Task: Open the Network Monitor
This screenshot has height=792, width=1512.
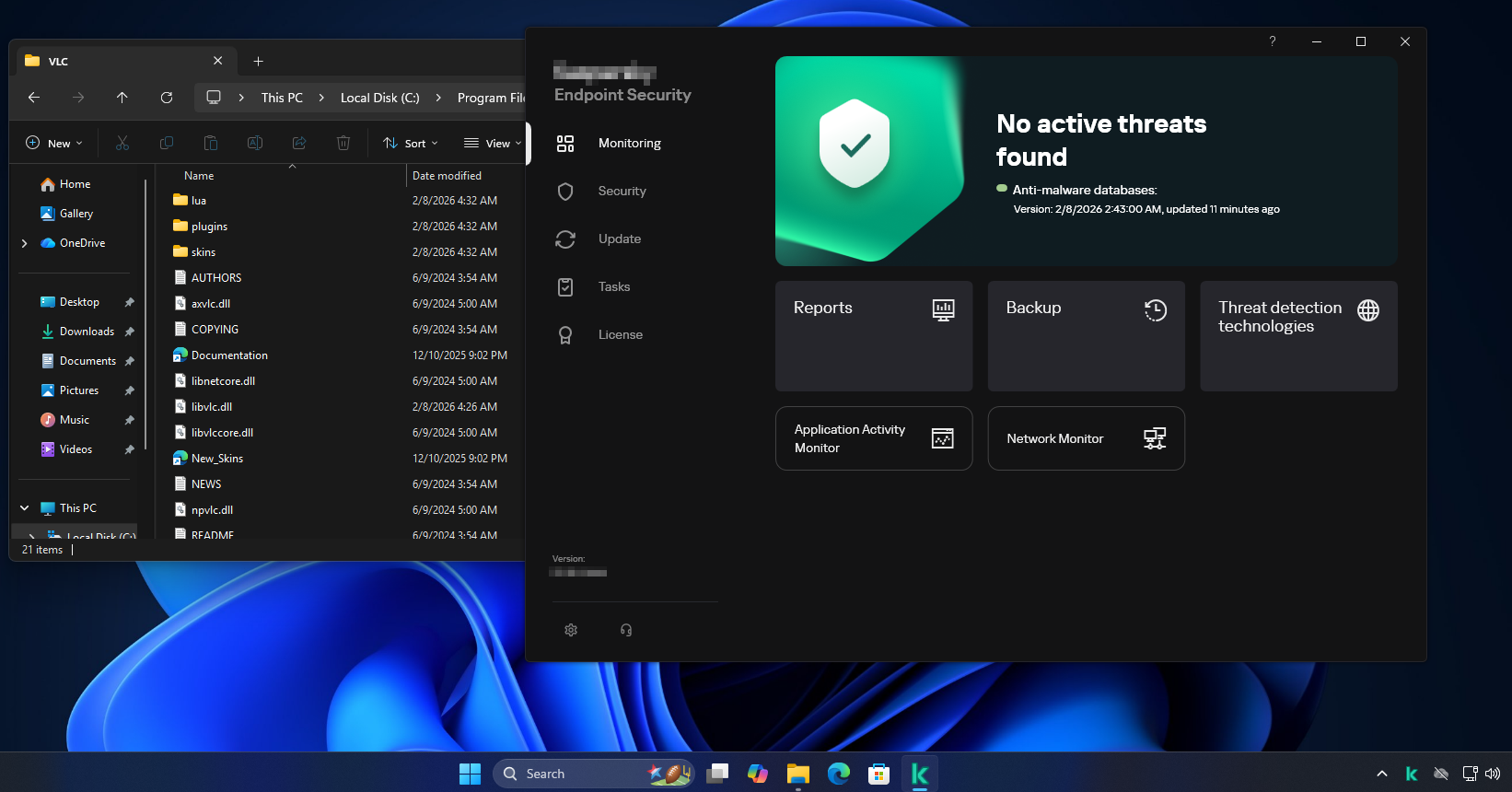Action: click(x=1087, y=438)
